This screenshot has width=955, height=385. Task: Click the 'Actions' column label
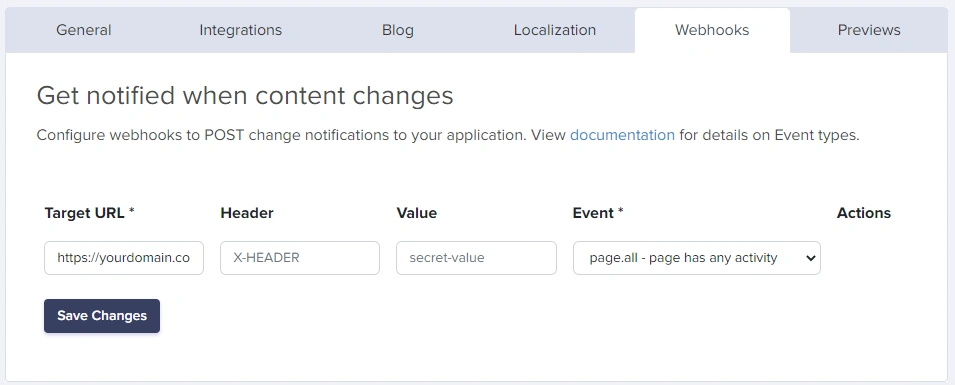pos(864,213)
